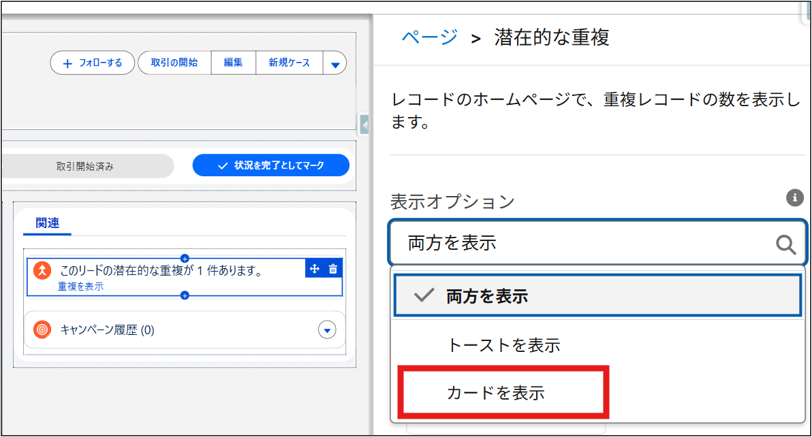Click the 新規ケース button
This screenshot has height=437, width=812.
[289, 63]
